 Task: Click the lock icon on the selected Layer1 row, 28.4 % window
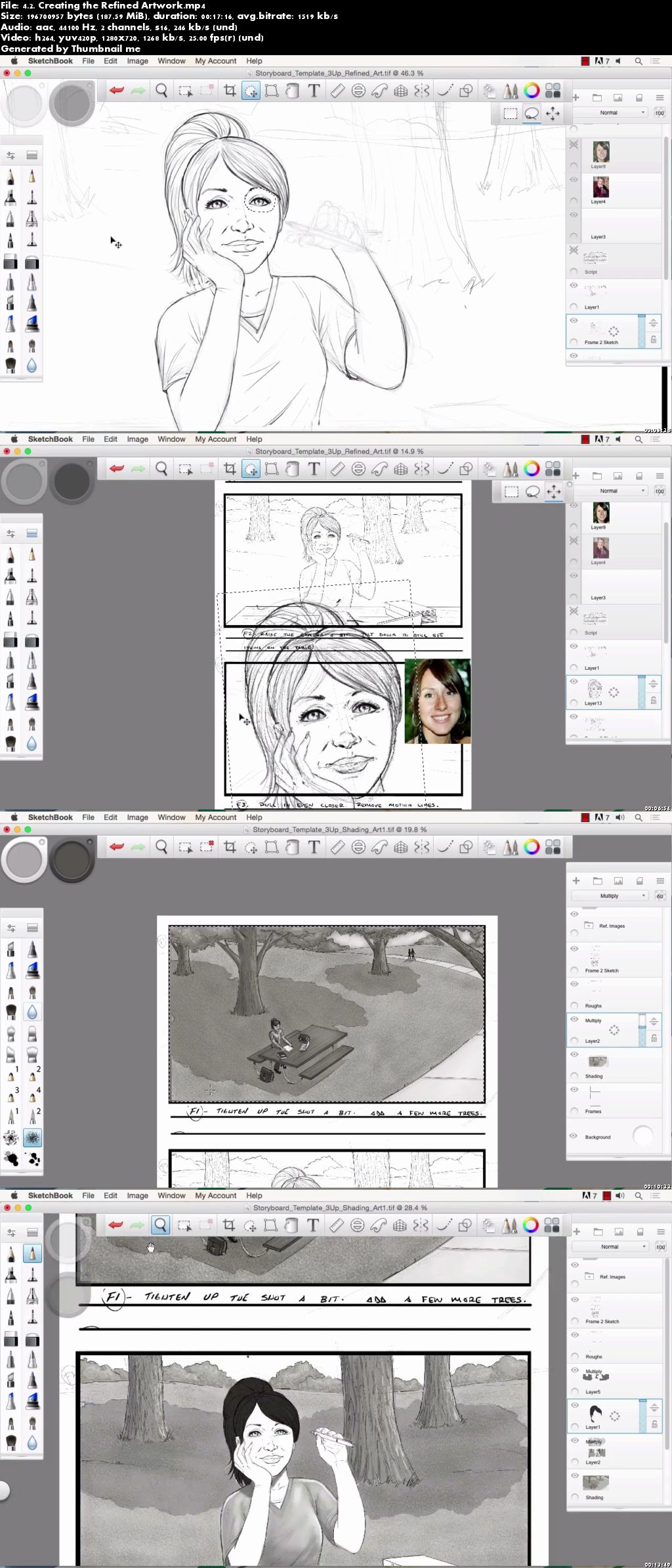[654, 1424]
